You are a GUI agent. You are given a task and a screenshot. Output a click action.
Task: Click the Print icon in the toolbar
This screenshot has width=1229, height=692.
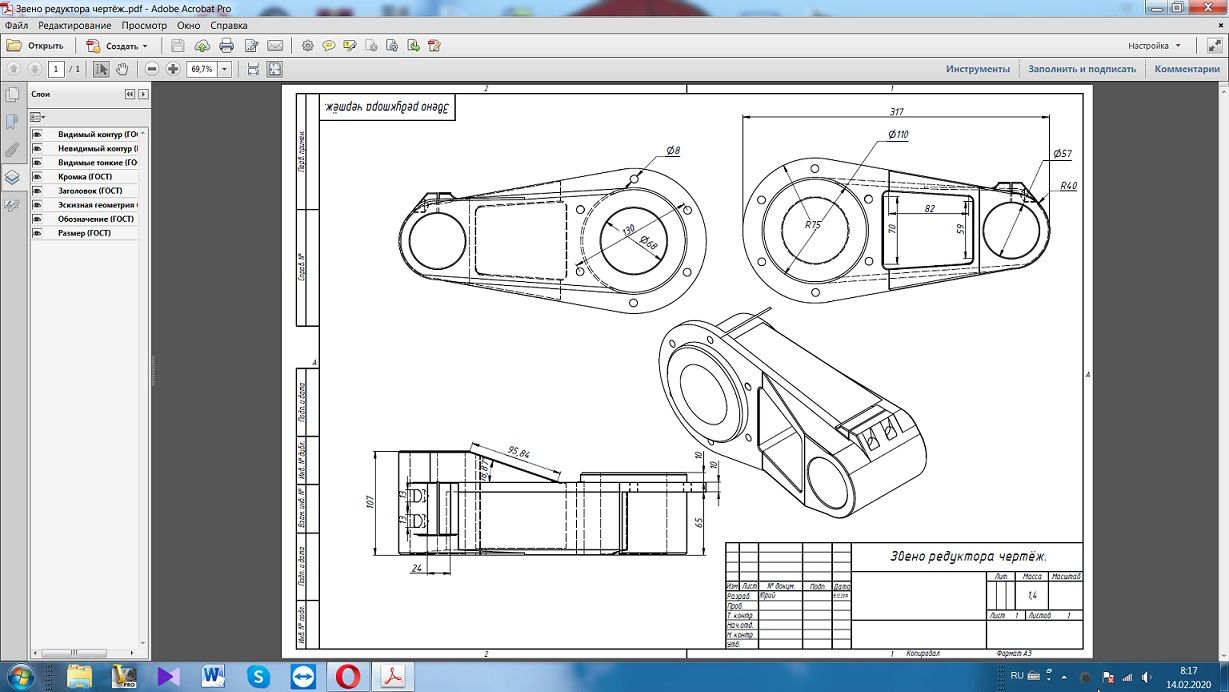[x=226, y=46]
